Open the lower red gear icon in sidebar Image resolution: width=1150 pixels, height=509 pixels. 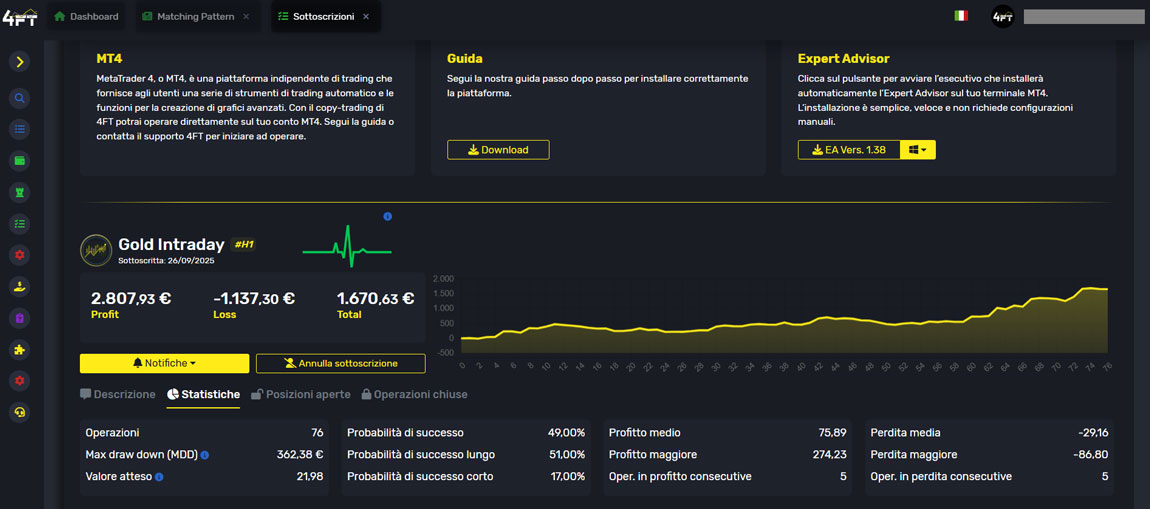[x=20, y=381]
